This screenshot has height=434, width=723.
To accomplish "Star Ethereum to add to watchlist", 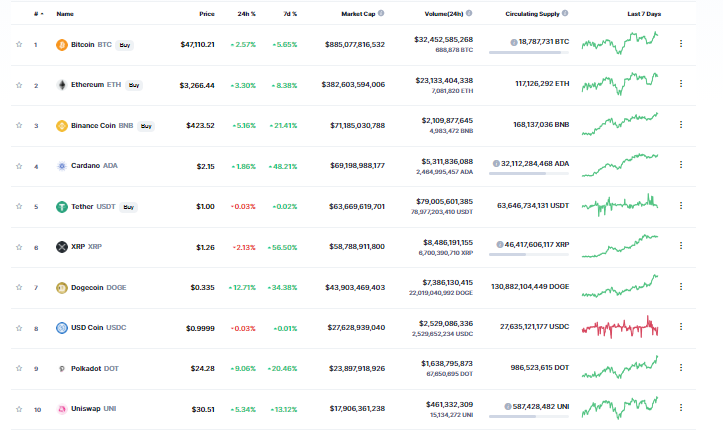I will coord(19,85).
